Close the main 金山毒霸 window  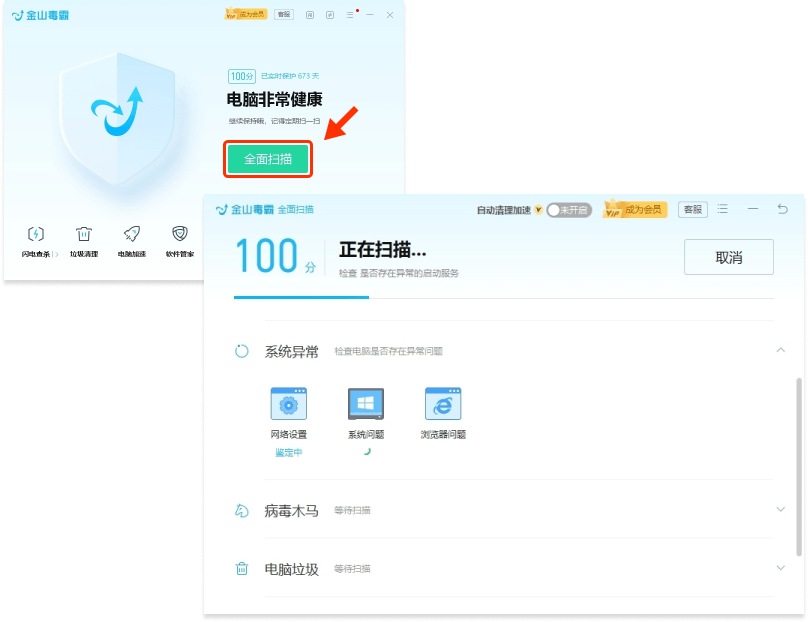(x=390, y=15)
